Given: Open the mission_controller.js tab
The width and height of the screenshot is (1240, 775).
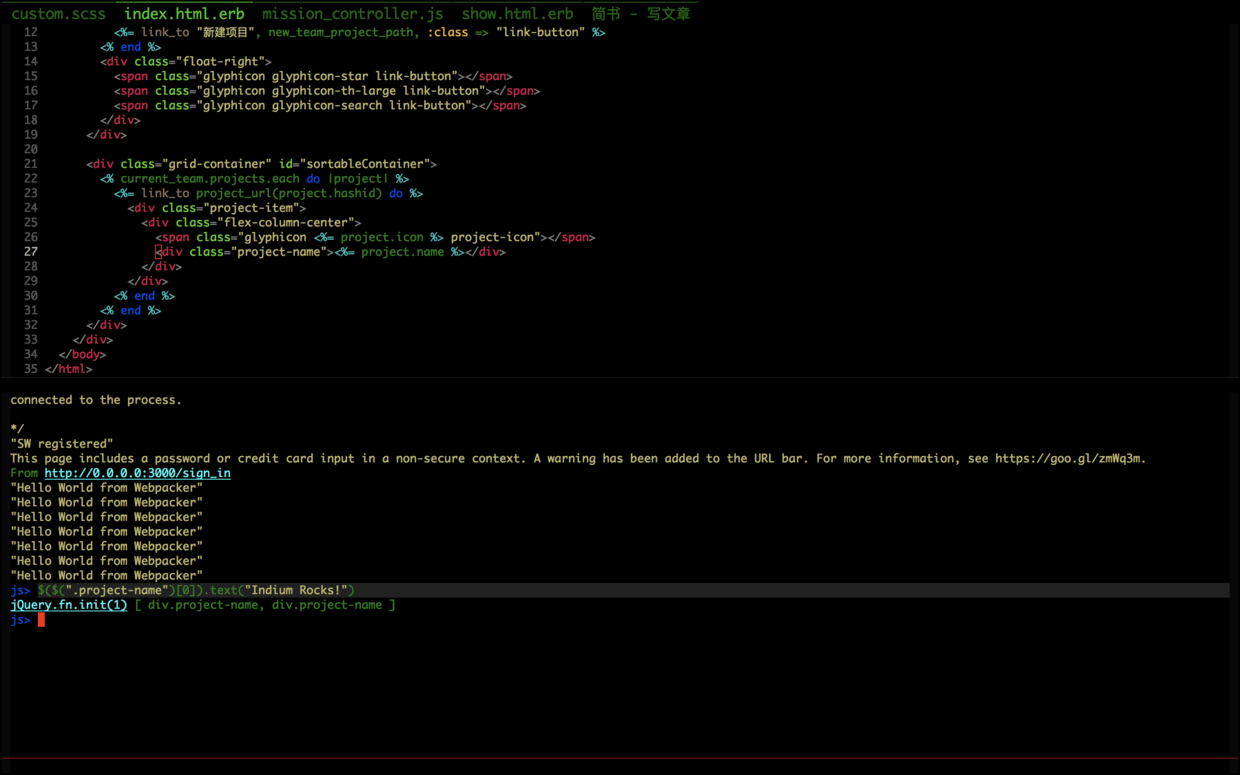Looking at the screenshot, I should tap(352, 14).
